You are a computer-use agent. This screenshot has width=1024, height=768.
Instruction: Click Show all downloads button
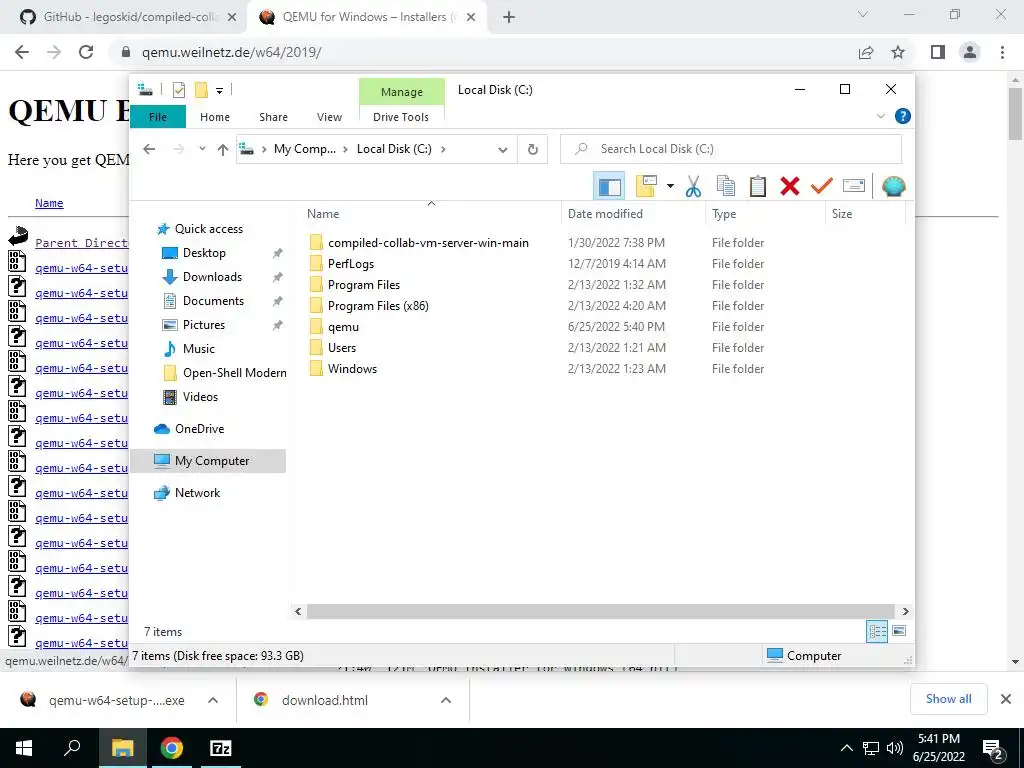pyautogui.click(x=948, y=699)
